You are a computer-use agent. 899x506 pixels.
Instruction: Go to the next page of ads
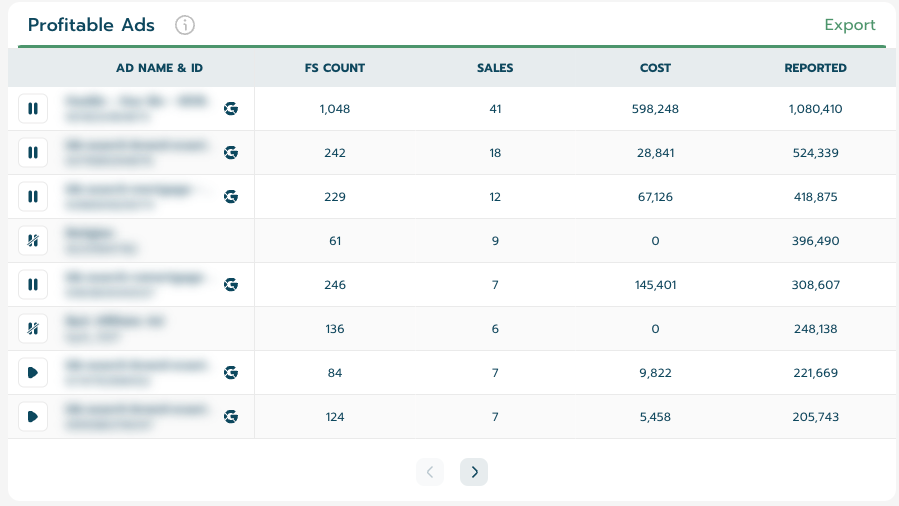[x=474, y=472]
